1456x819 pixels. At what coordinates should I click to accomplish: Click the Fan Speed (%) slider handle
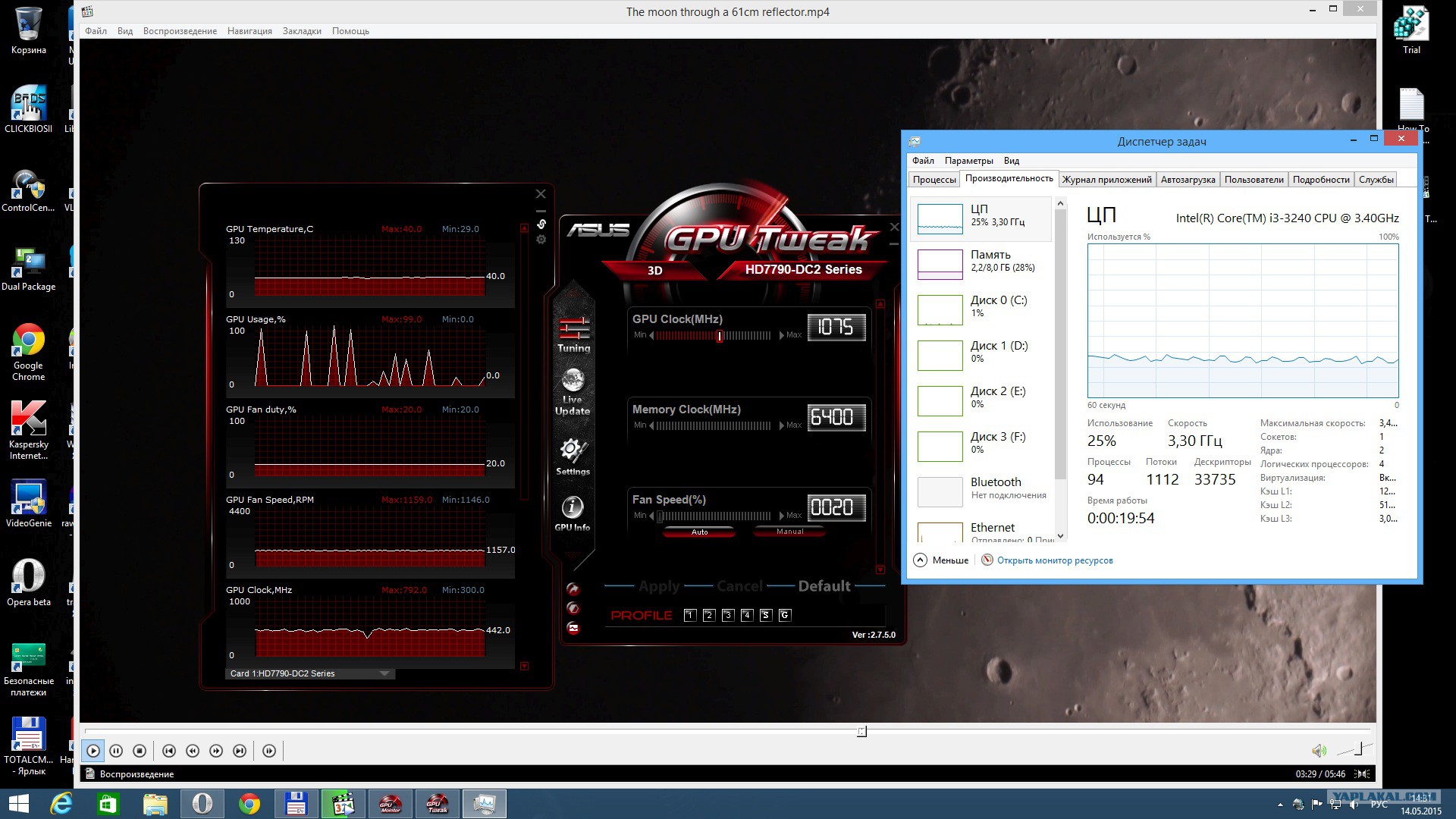point(660,516)
